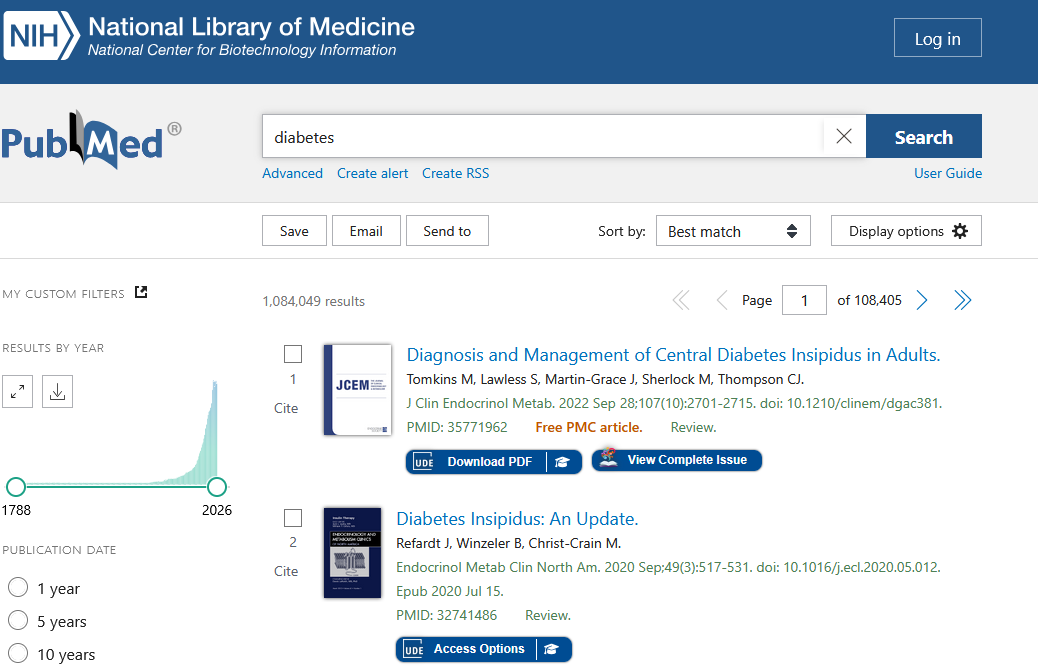This screenshot has width=1038, height=669.
Task: Click the NIH logo
Action: [41, 35]
